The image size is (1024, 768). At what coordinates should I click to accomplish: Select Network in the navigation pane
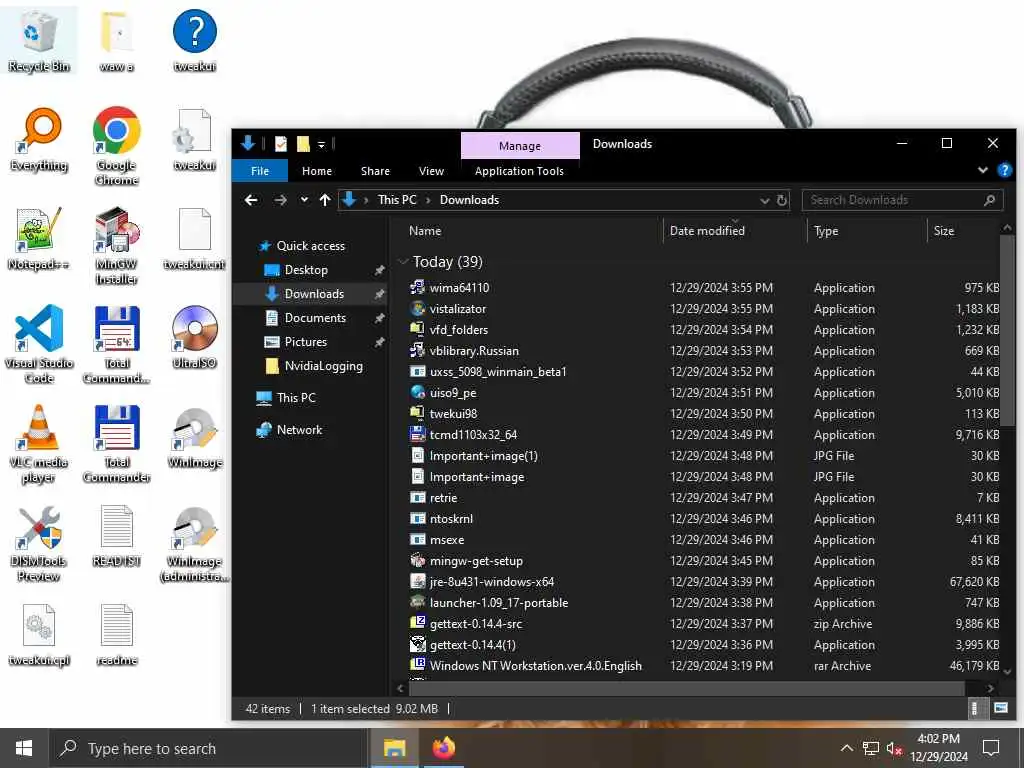point(299,430)
